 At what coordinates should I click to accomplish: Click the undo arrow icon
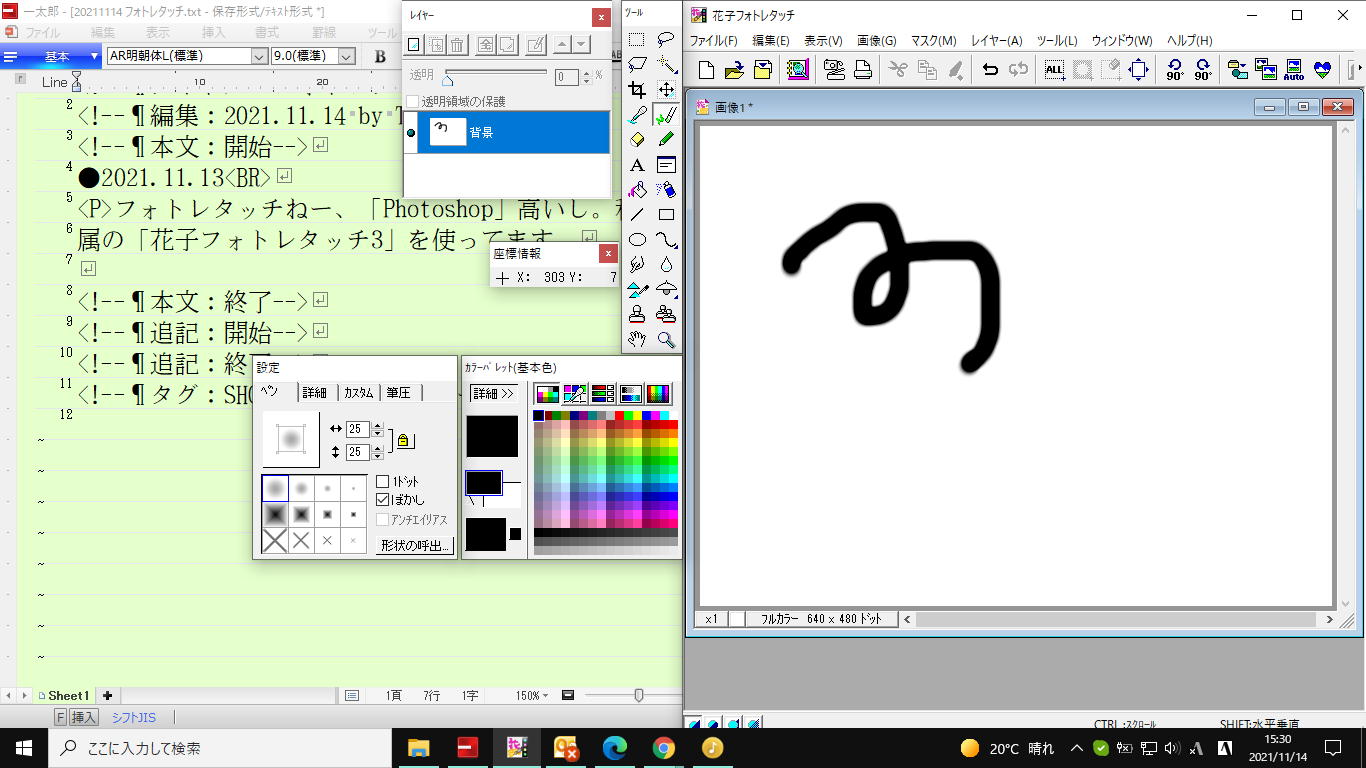point(990,70)
